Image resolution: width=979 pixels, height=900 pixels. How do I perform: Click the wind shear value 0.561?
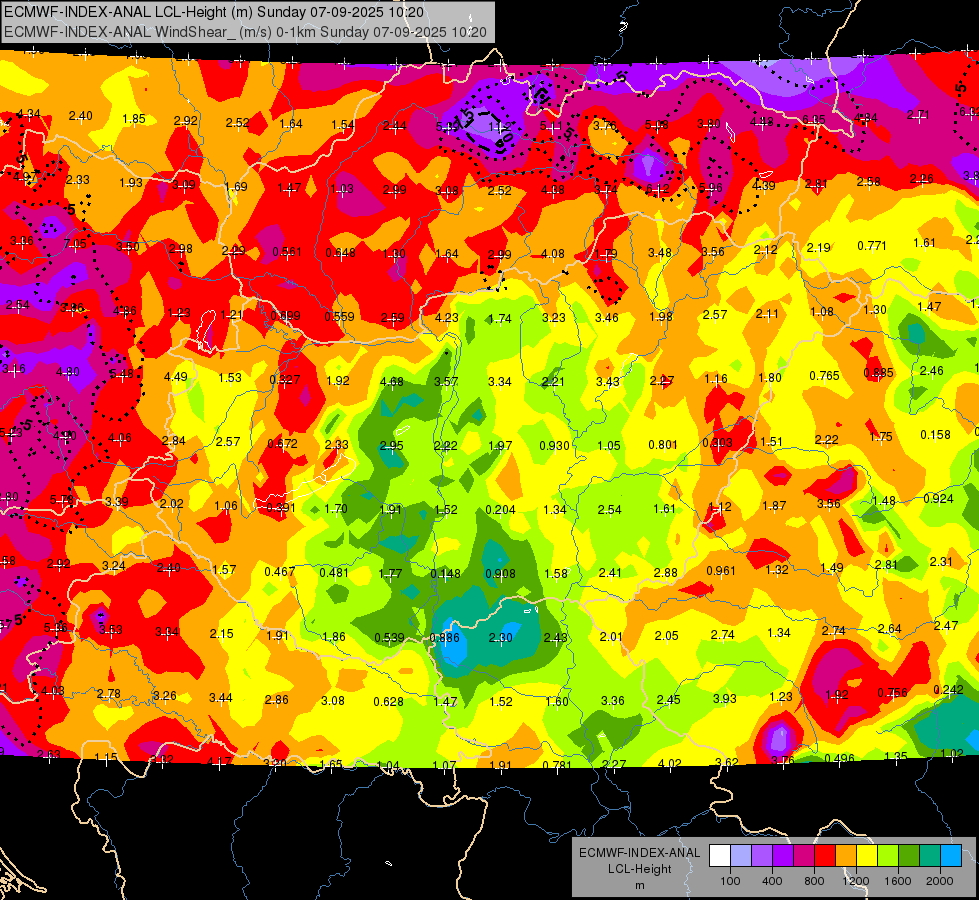[287, 252]
